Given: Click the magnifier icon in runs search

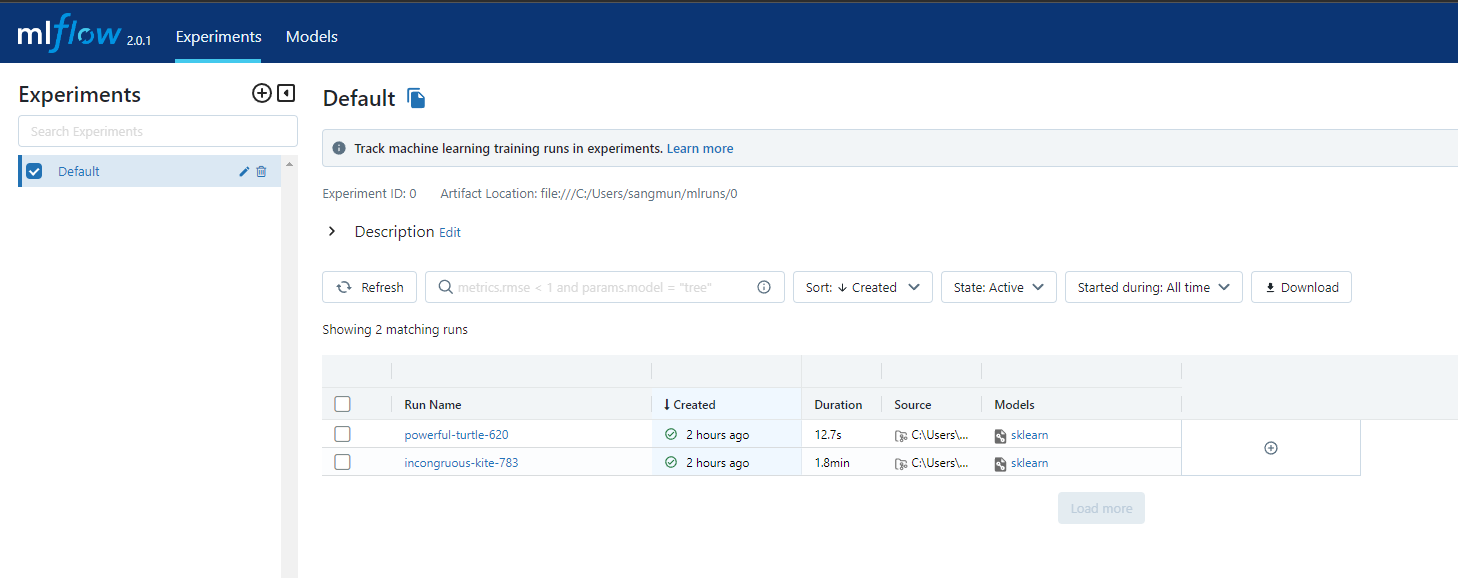Looking at the screenshot, I should point(445,287).
